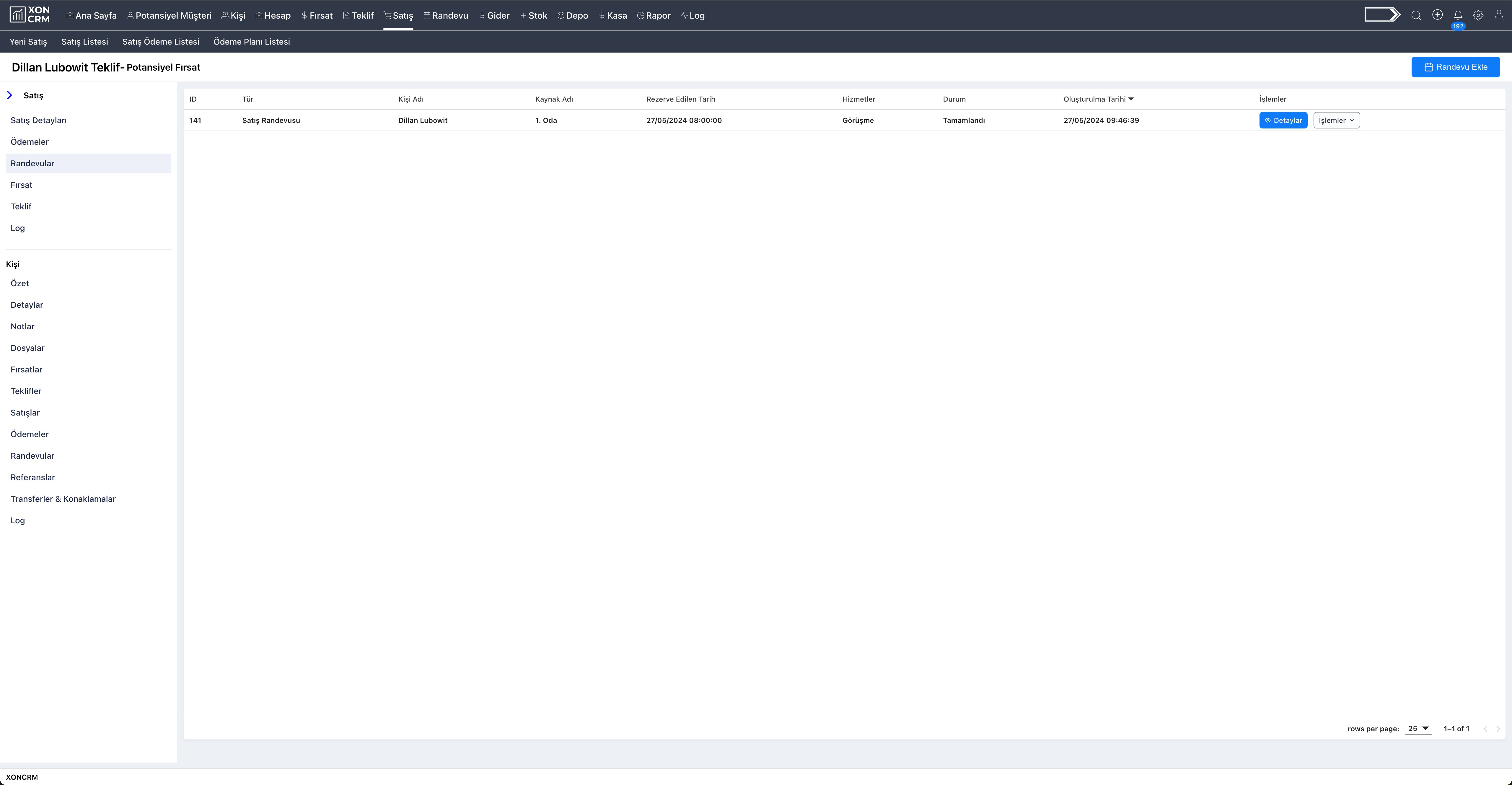Open Transferler & Konaklamalar
1512x785 pixels.
click(63, 499)
